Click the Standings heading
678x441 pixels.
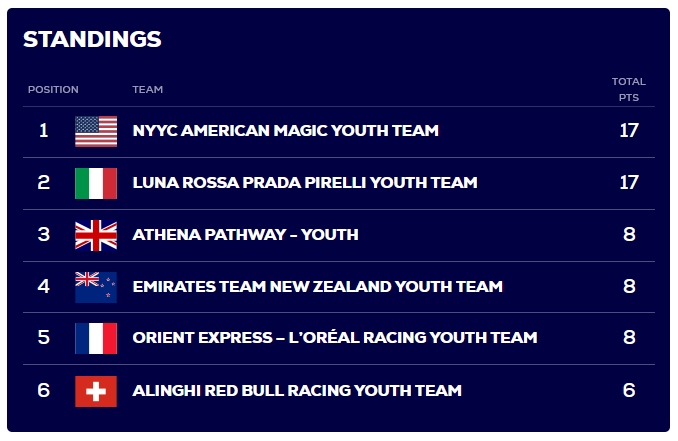coord(92,39)
